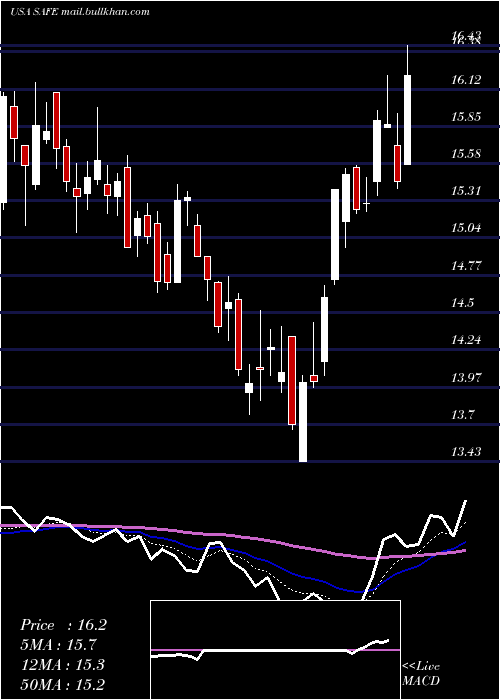The image size is (500, 700).
Task: Click the lowest white candle near 13.43
Action: 303,421
